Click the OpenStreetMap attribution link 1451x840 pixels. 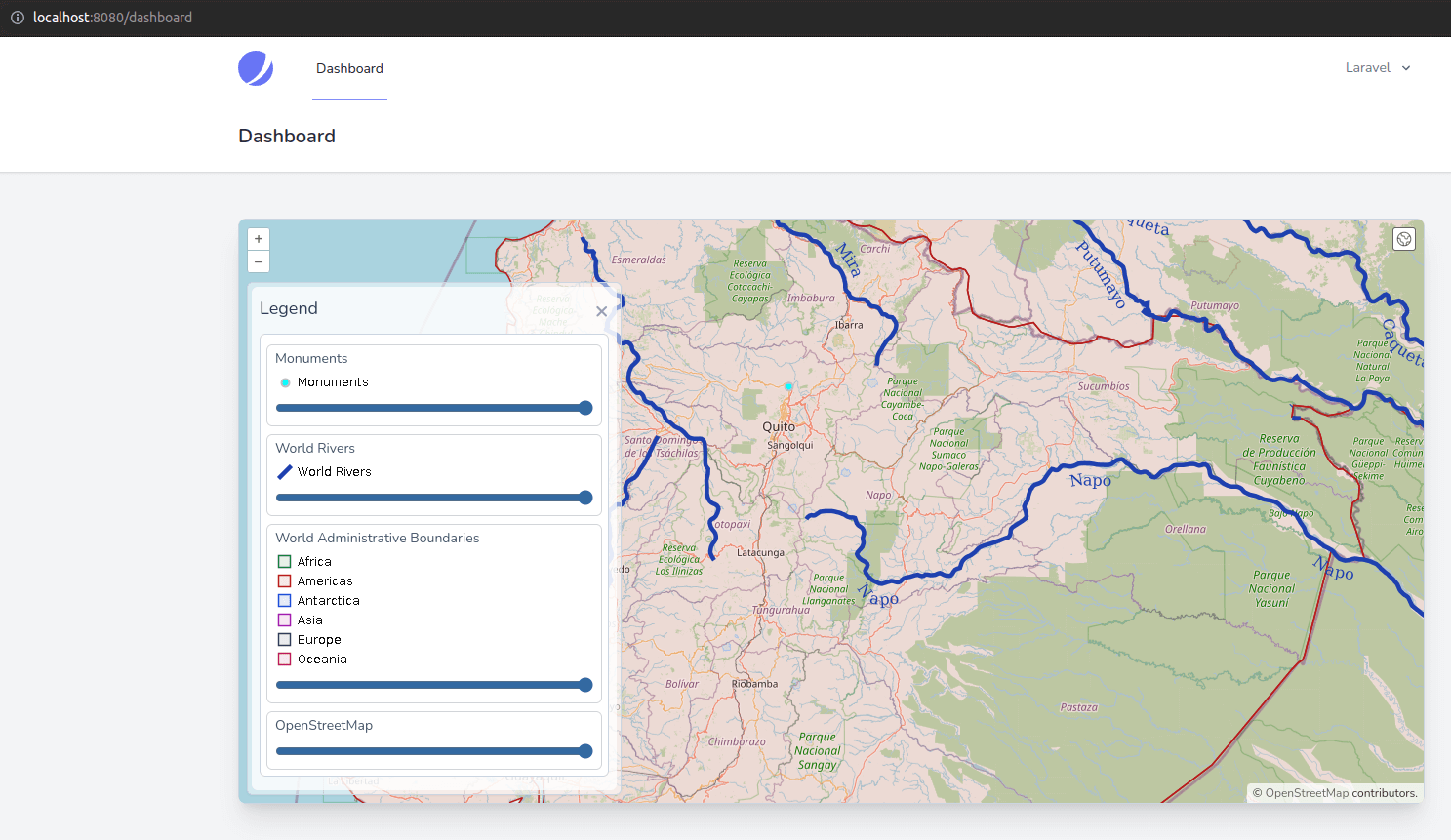tap(1307, 793)
